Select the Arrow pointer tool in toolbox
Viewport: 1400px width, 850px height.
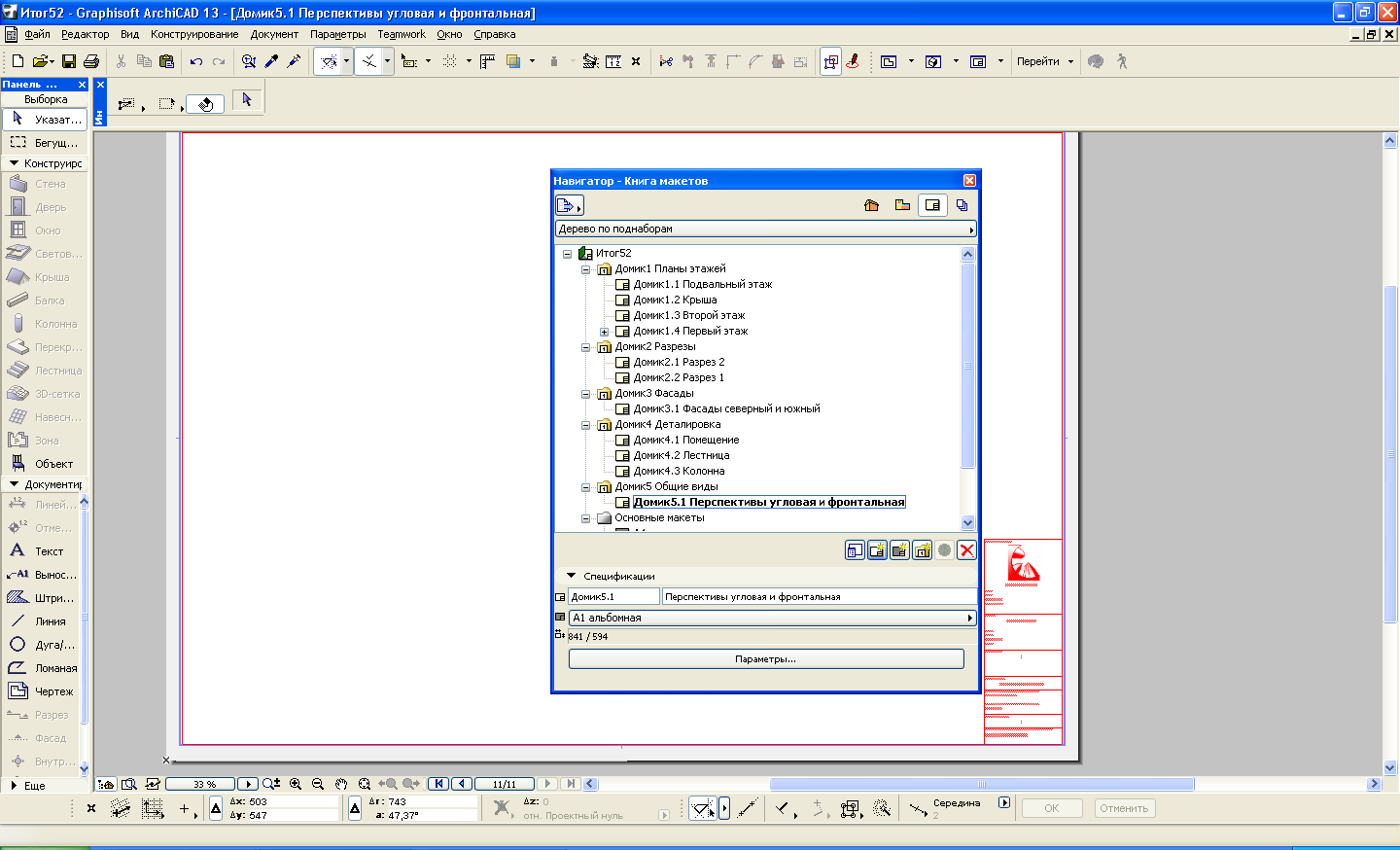(45, 119)
